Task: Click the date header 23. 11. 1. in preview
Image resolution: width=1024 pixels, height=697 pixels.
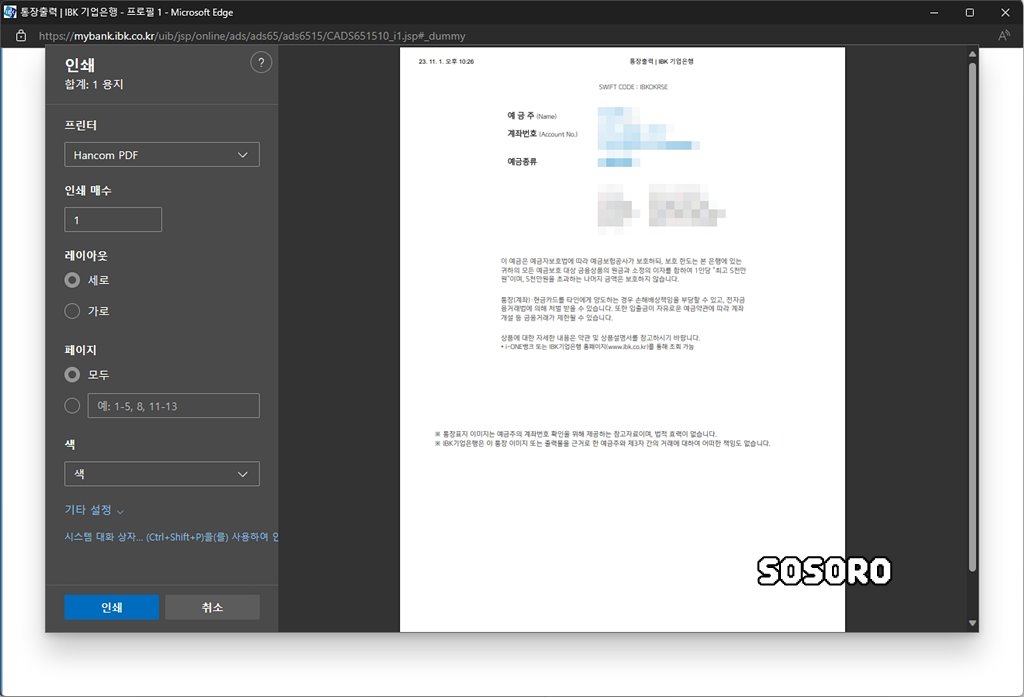Action: pyautogui.click(x=446, y=61)
